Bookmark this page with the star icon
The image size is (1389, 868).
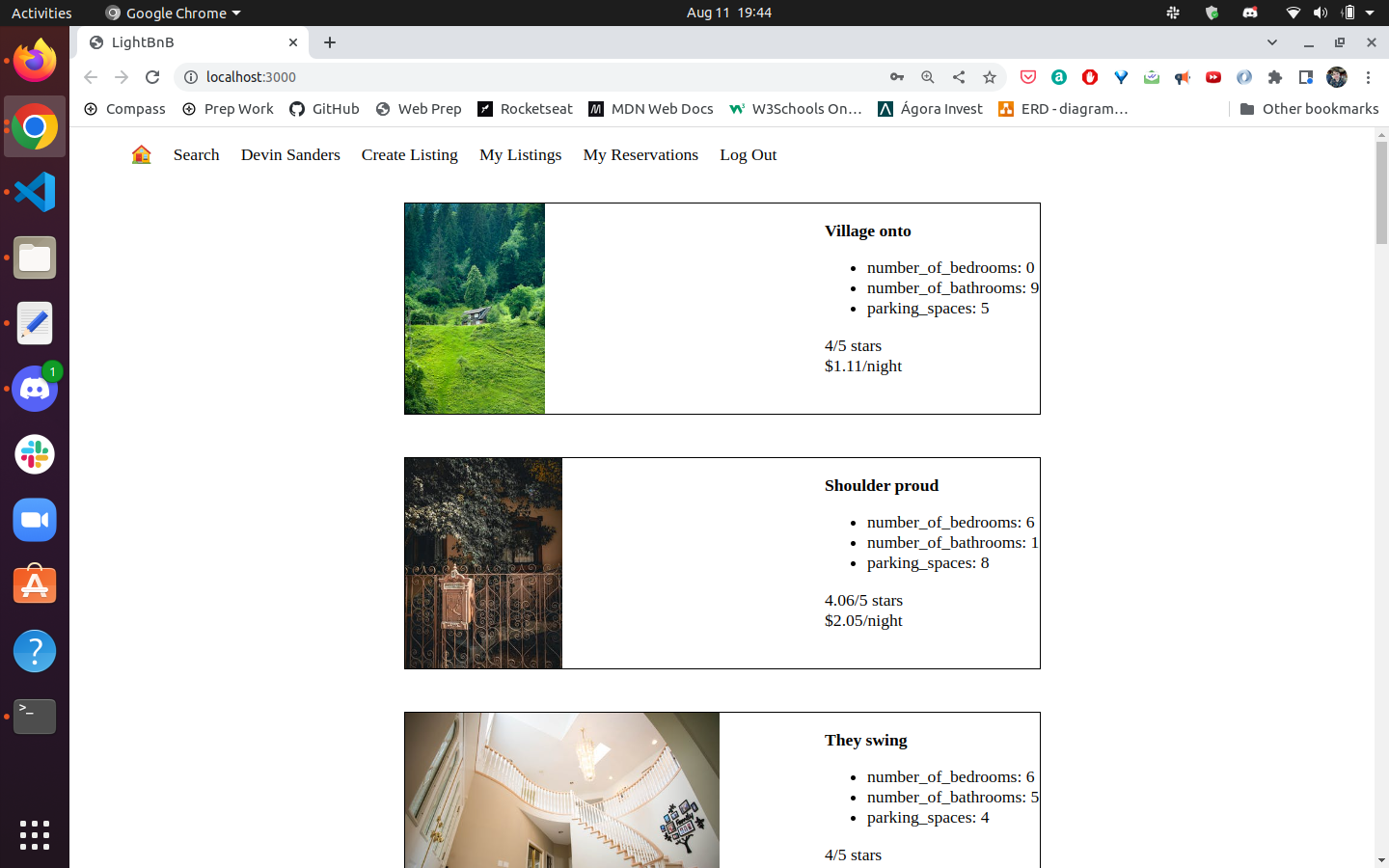click(990, 77)
